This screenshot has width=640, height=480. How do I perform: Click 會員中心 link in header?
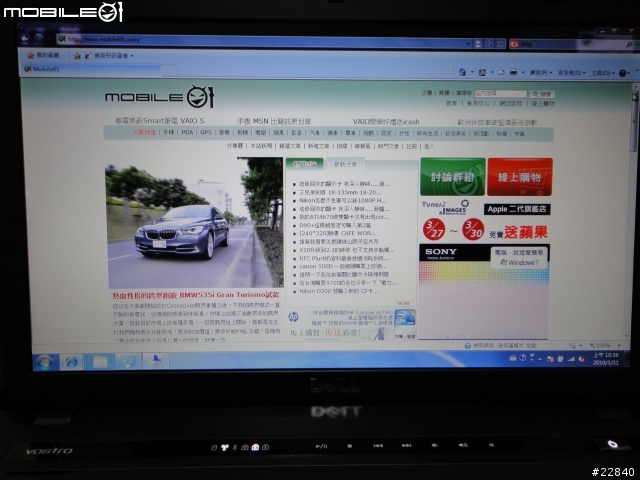(478, 103)
